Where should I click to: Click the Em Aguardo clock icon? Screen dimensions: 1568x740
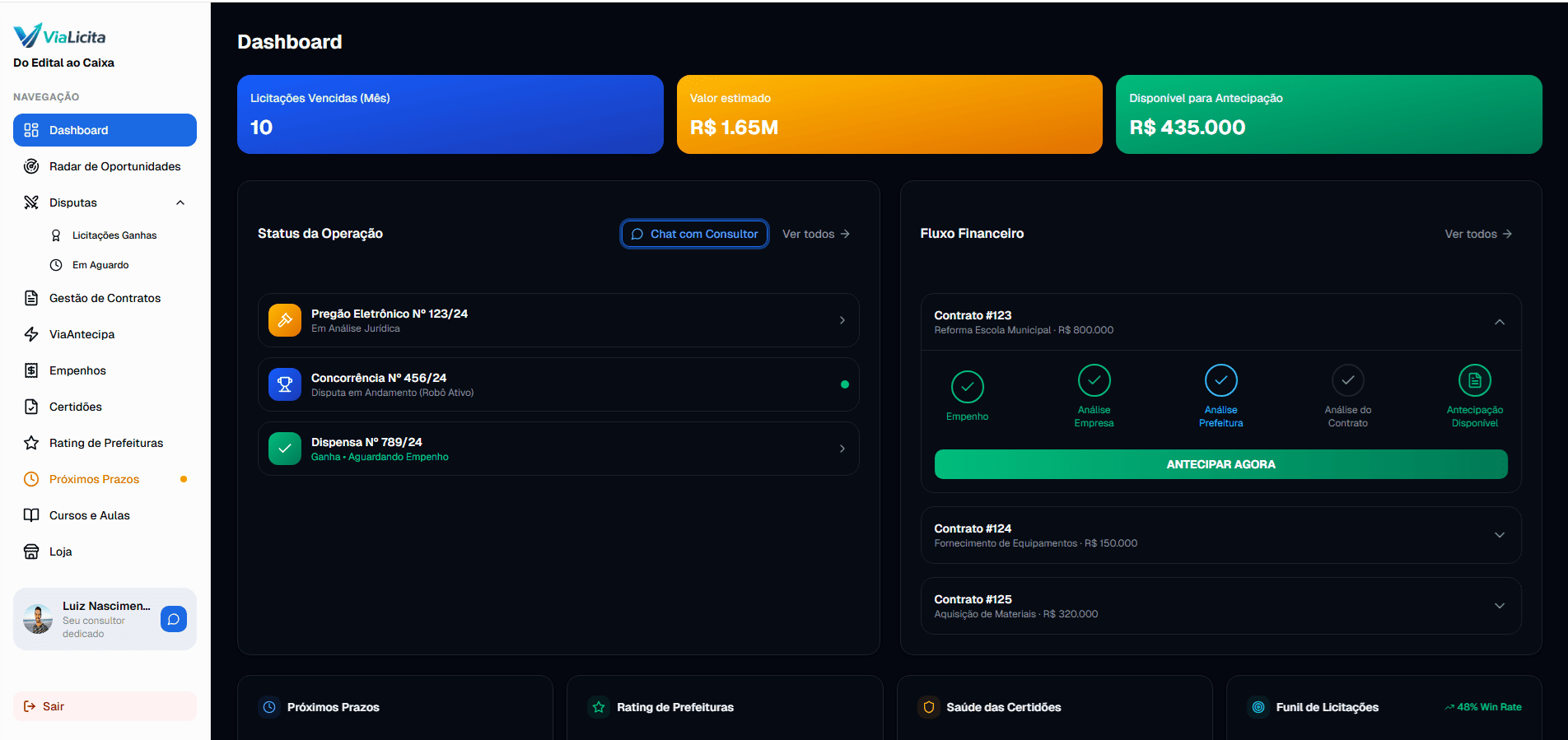tap(56, 265)
